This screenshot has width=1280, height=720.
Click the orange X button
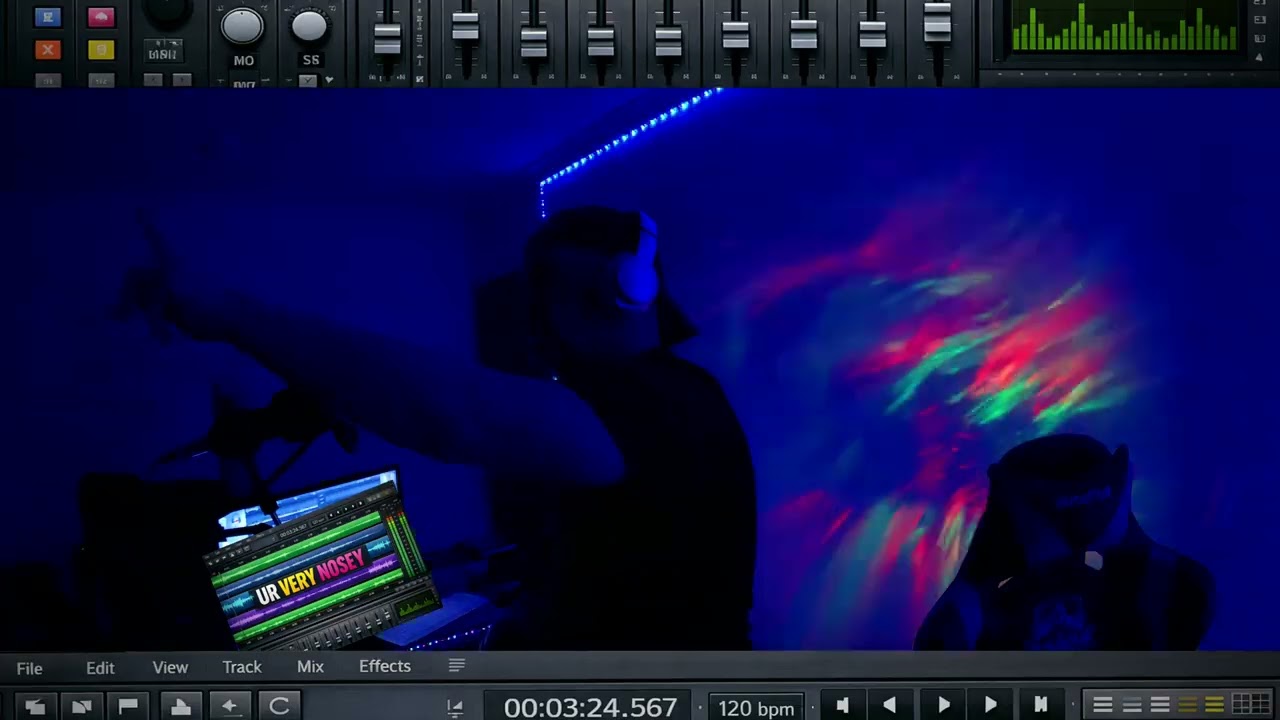coord(48,49)
